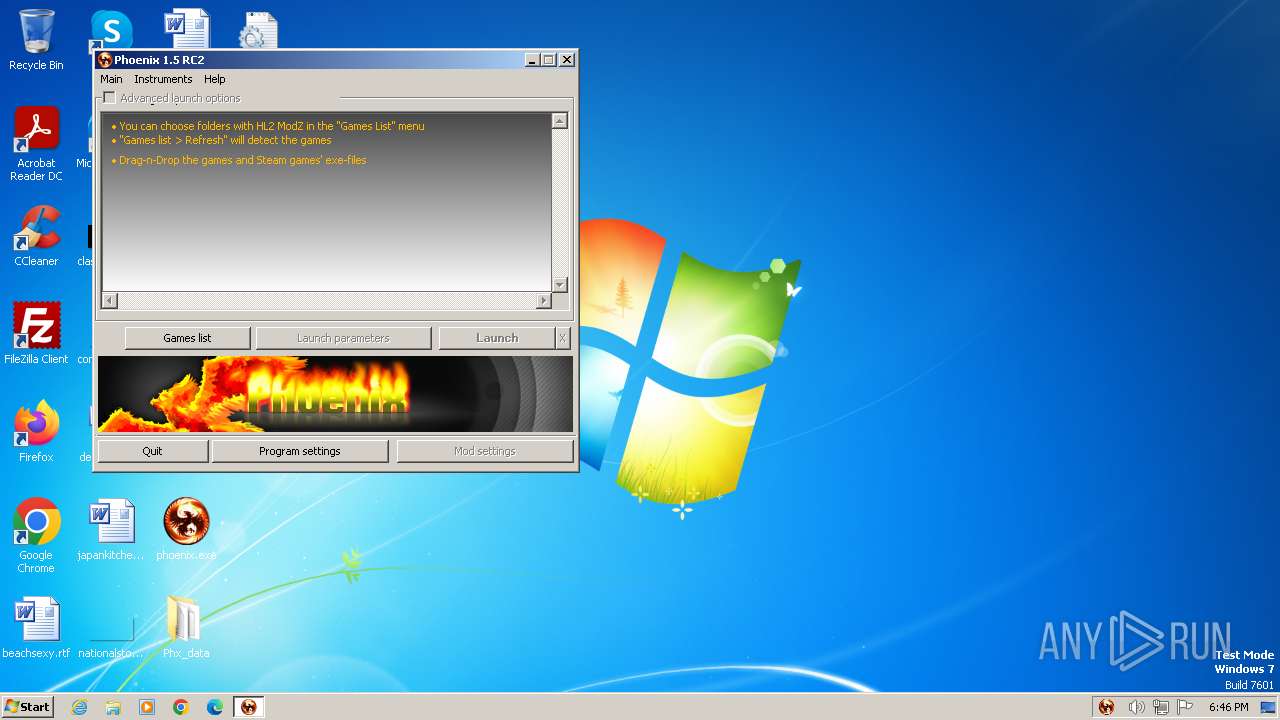Open Chrome from the taskbar
This screenshot has height=720, width=1280.
pos(181,707)
